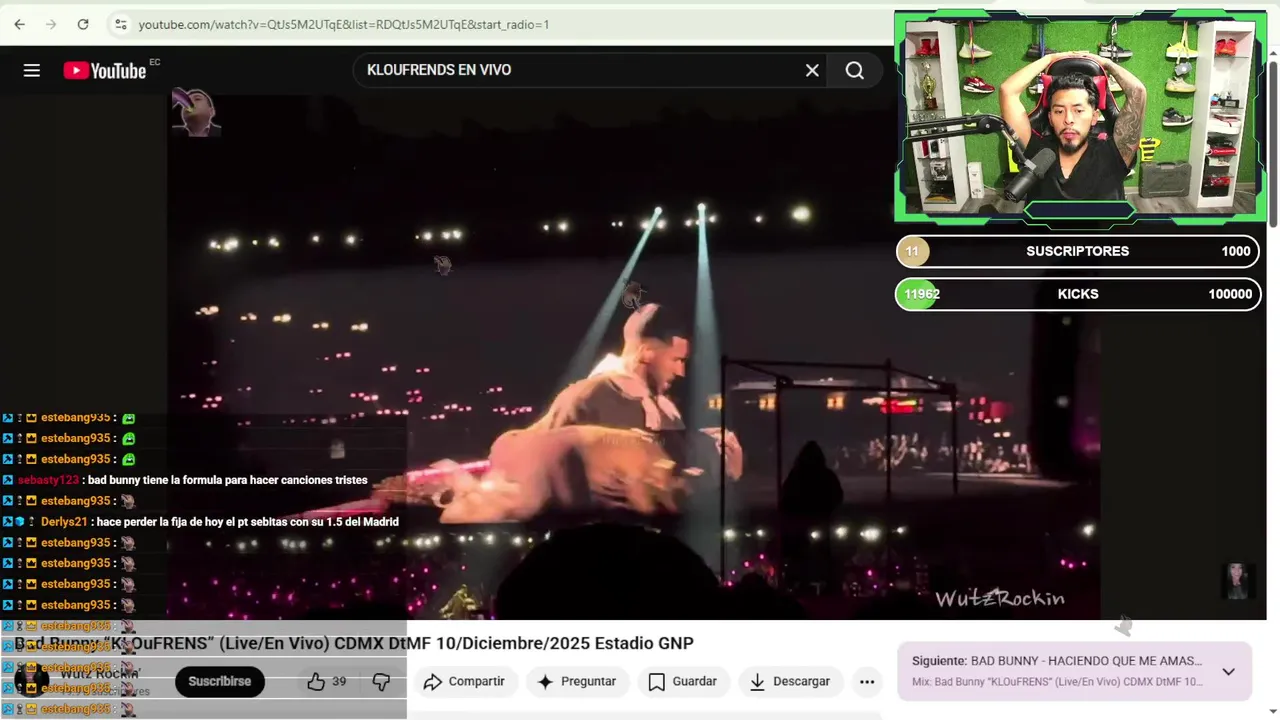Click the video title text
This screenshot has height=720, width=1280.
pos(354,643)
